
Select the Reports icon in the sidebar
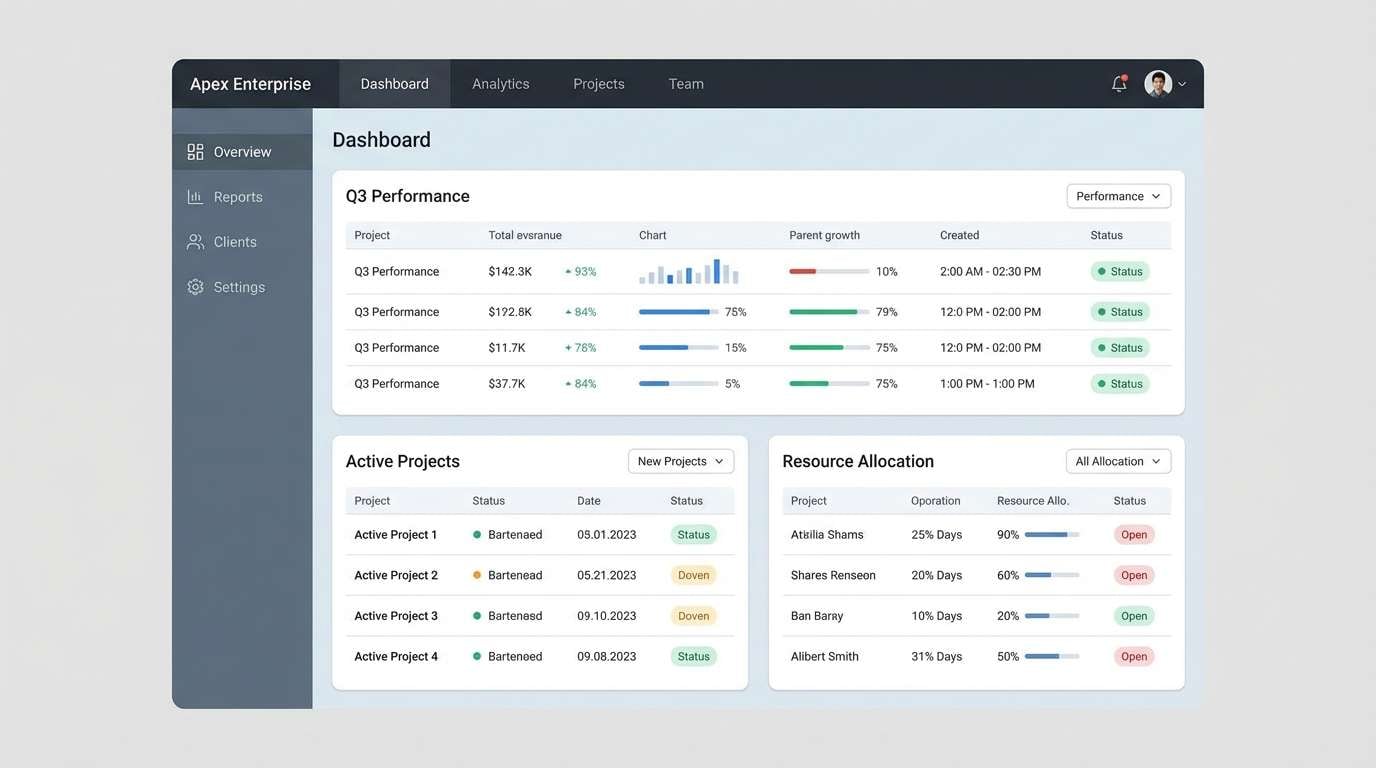[x=193, y=194]
